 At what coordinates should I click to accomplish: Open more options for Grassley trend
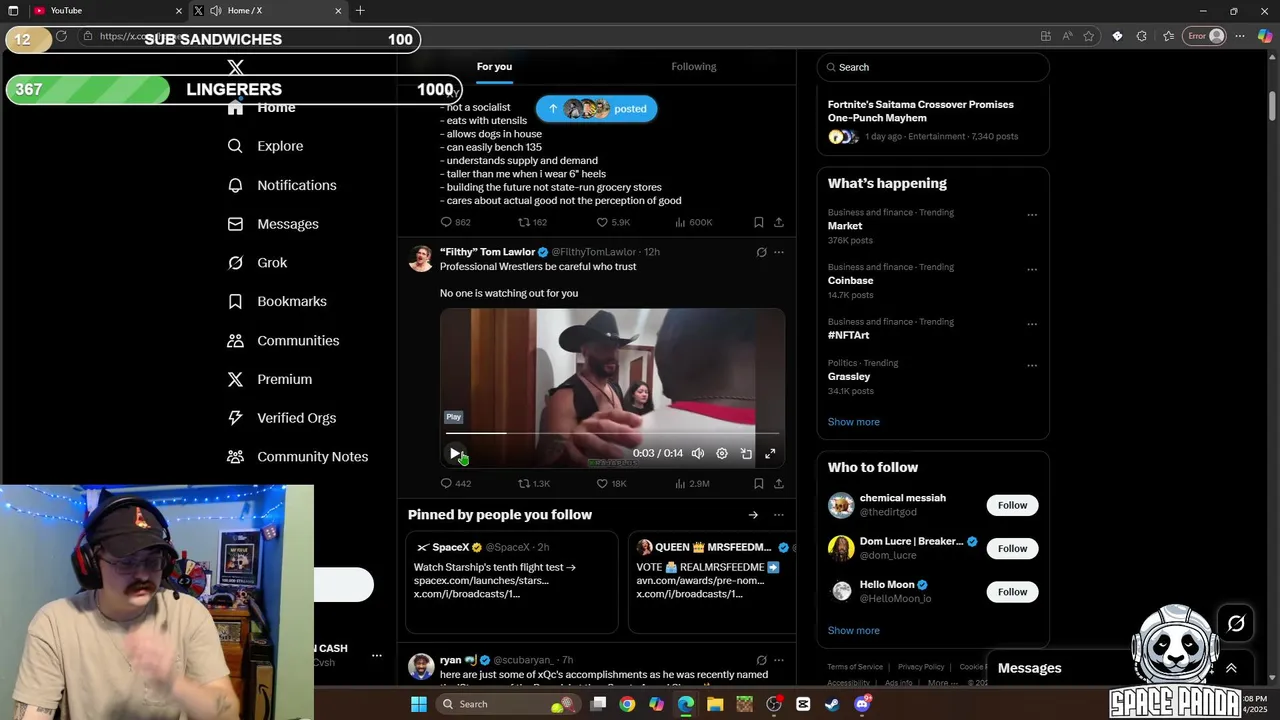(x=1032, y=366)
